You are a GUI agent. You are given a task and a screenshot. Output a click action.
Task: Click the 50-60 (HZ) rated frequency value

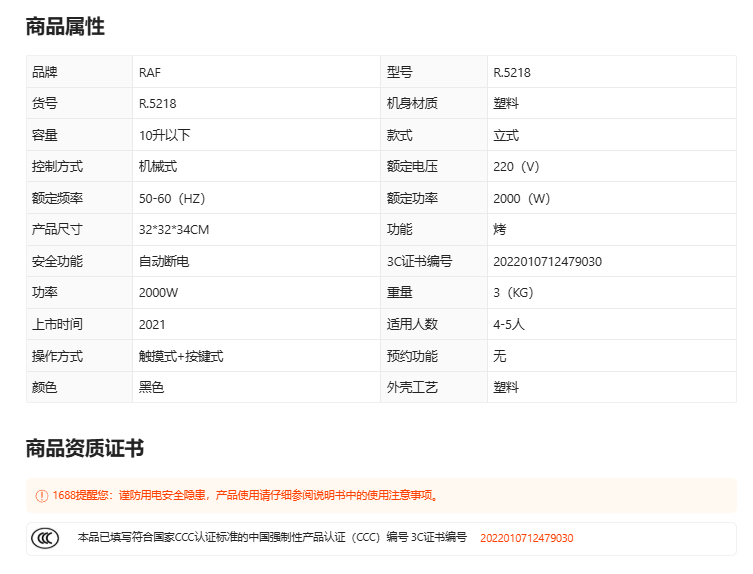pos(172,198)
